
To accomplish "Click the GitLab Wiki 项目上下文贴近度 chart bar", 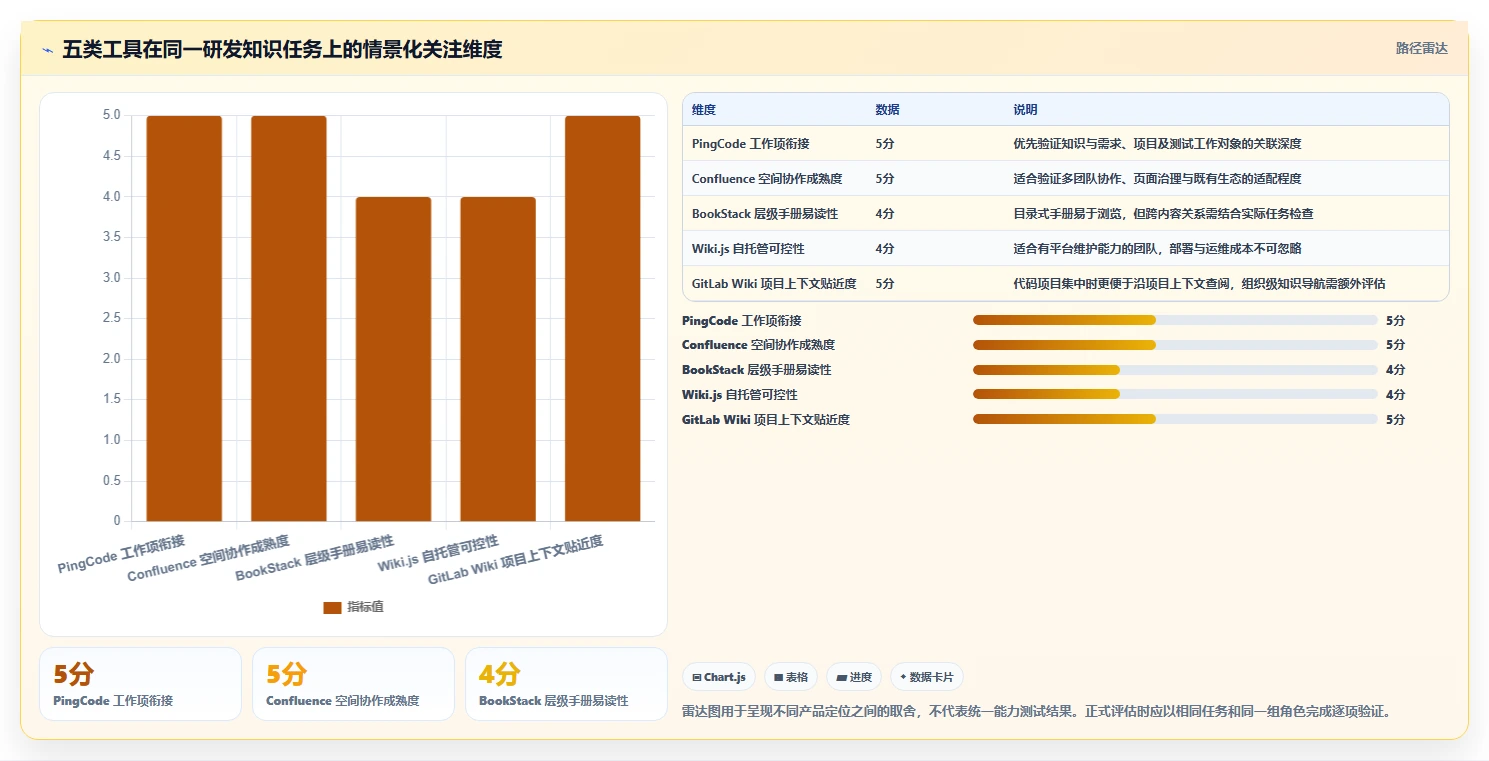I will pos(602,318).
